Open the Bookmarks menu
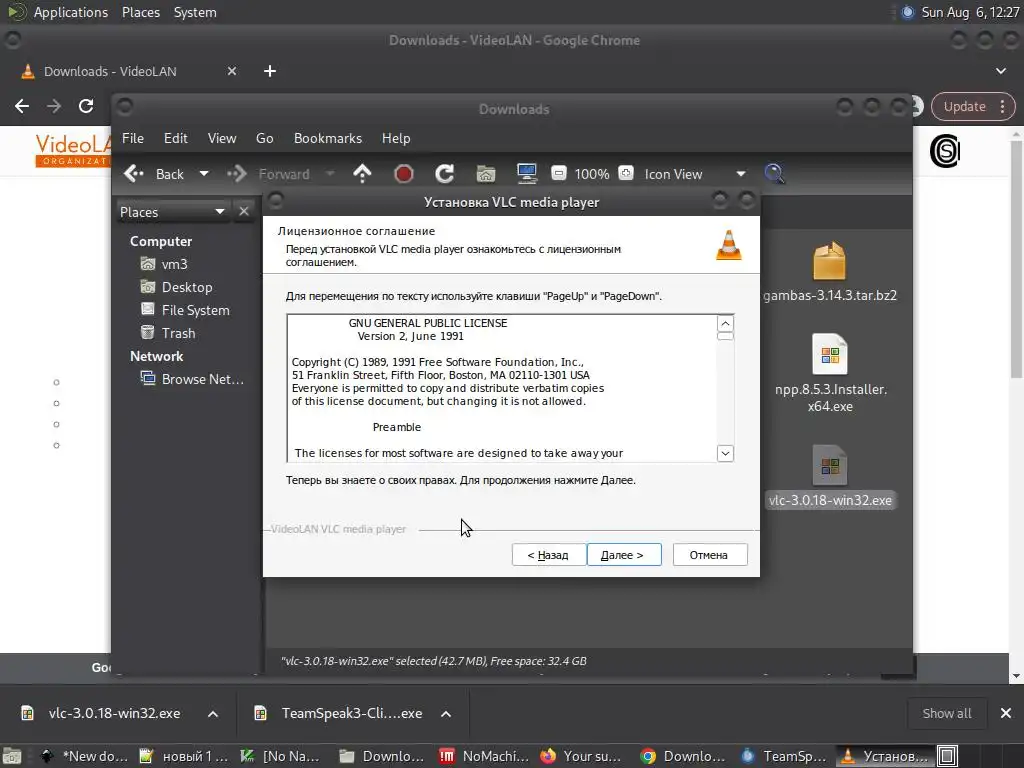The width and height of the screenshot is (1024, 768). coord(327,138)
